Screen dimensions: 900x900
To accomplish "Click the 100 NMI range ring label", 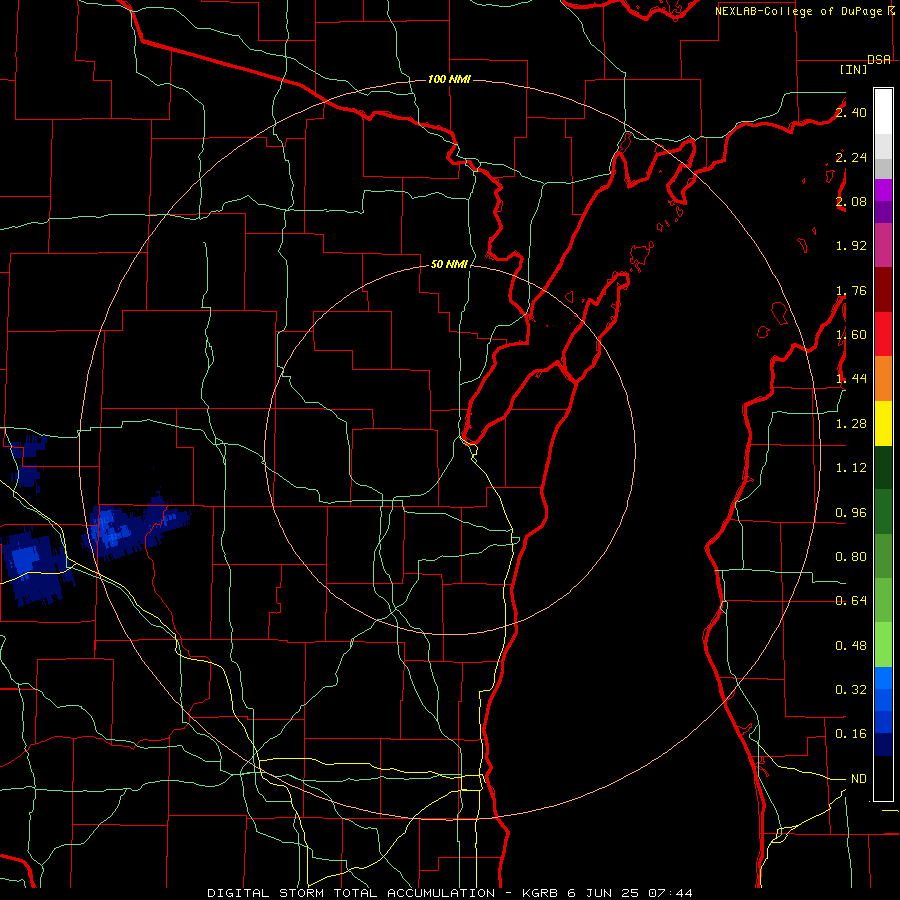I will (x=449, y=79).
